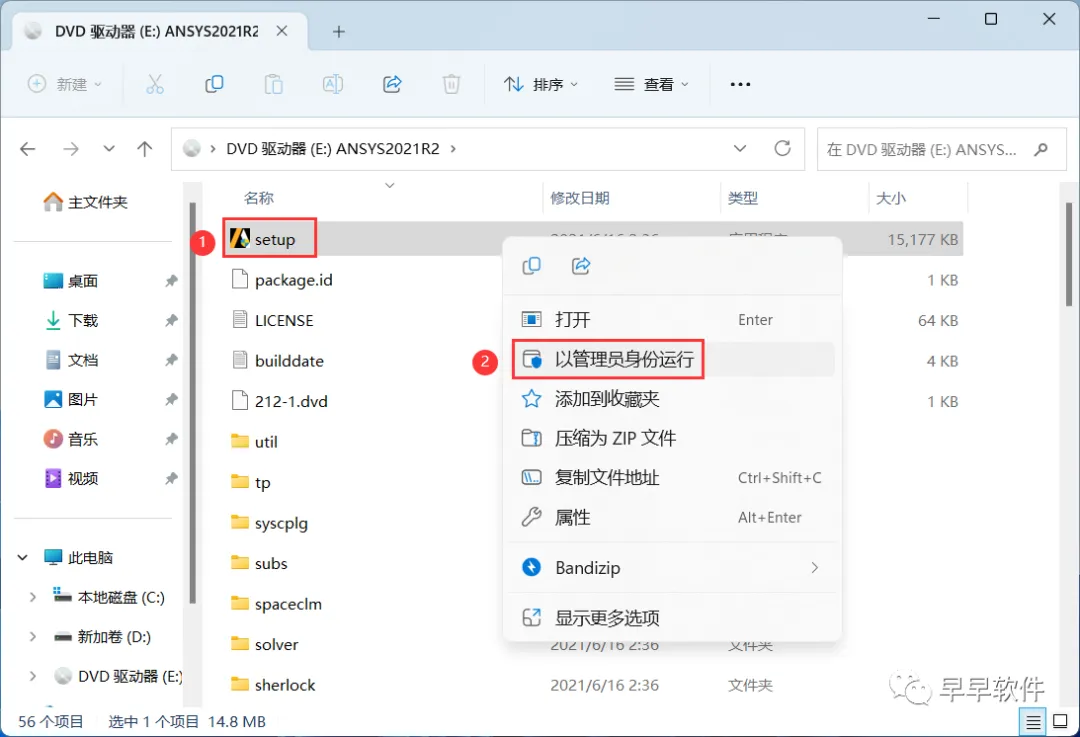Viewport: 1080px width, 737px height.
Task: Focus the search box for ANSYS drive
Action: click(941, 149)
